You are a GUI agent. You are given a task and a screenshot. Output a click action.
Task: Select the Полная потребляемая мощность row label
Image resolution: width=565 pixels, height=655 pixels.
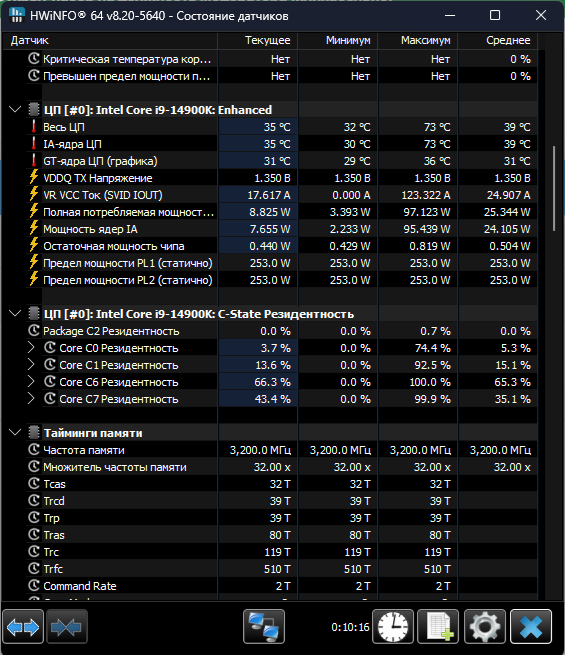[x=129, y=212]
